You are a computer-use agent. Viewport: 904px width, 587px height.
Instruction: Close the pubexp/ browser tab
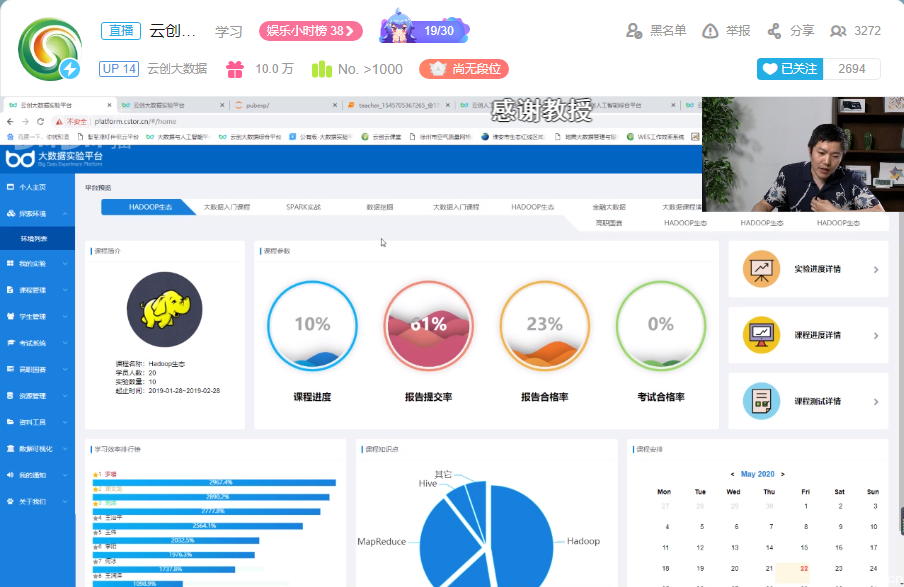335,106
